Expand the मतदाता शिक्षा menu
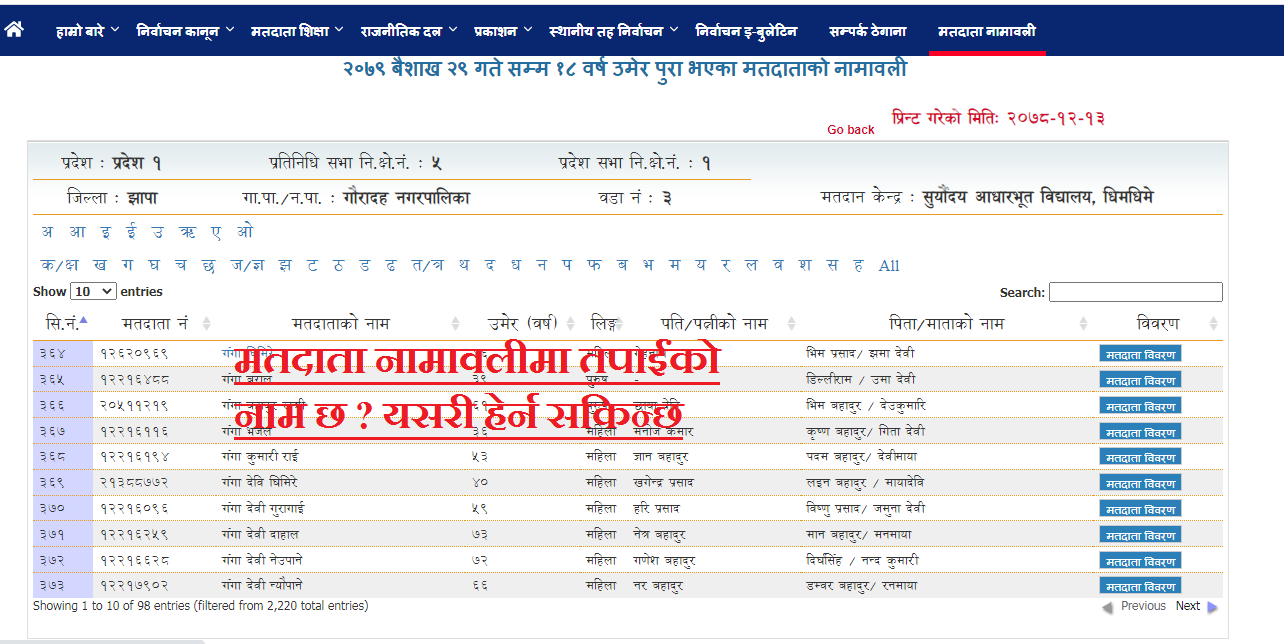Viewport: 1284px width, 644px height. coord(298,31)
